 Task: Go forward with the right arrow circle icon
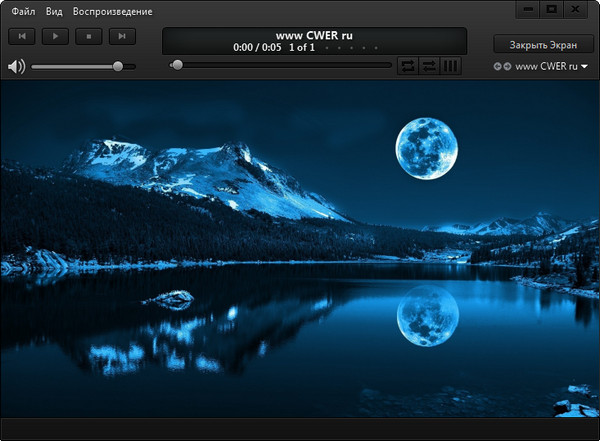(507, 66)
